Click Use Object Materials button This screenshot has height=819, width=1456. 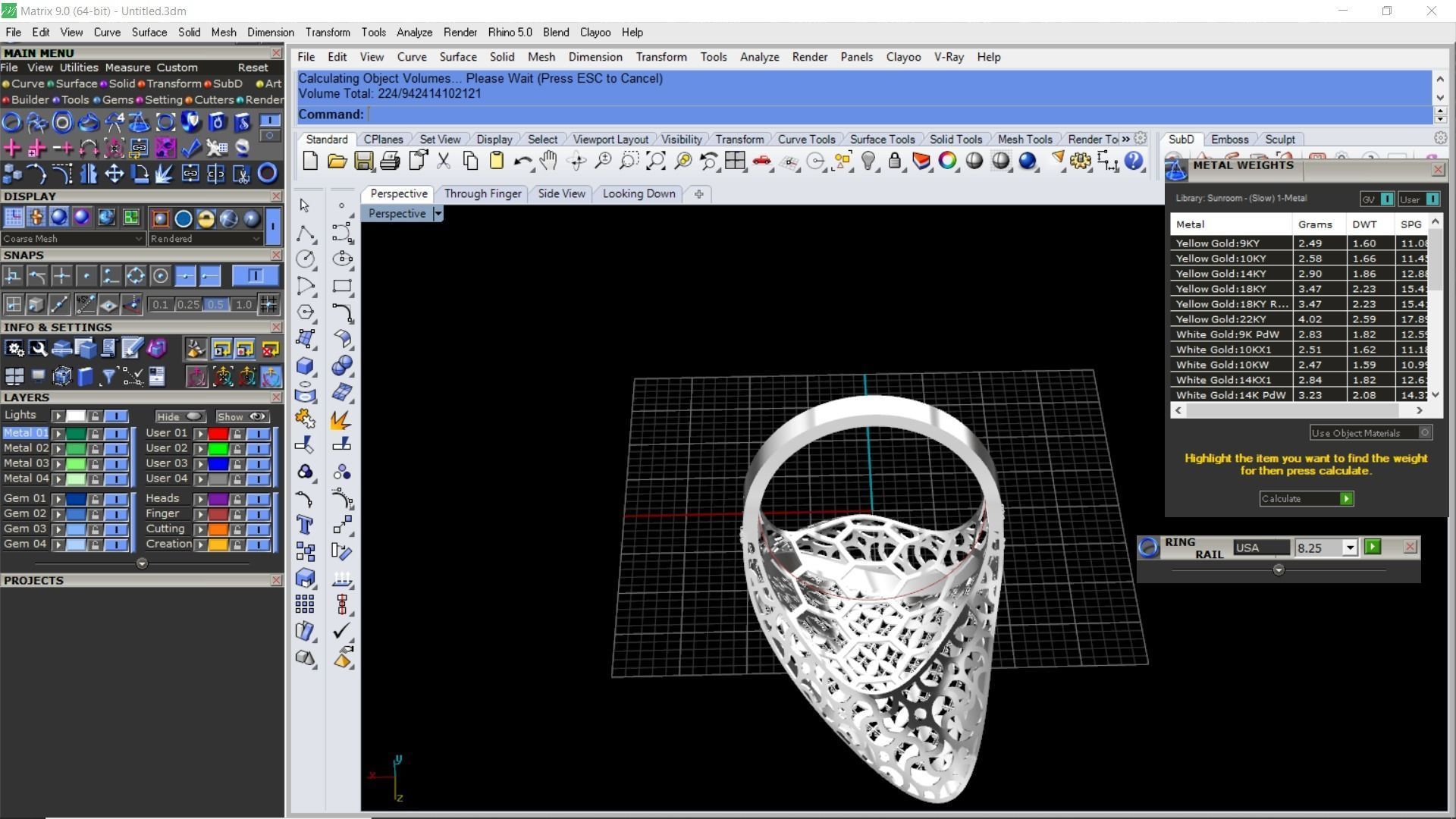(1371, 432)
